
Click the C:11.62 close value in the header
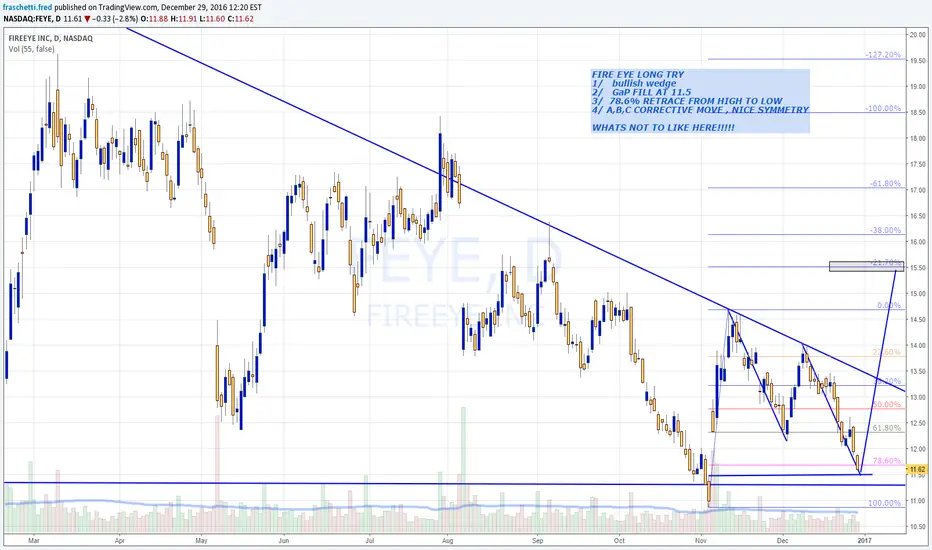click(241, 19)
